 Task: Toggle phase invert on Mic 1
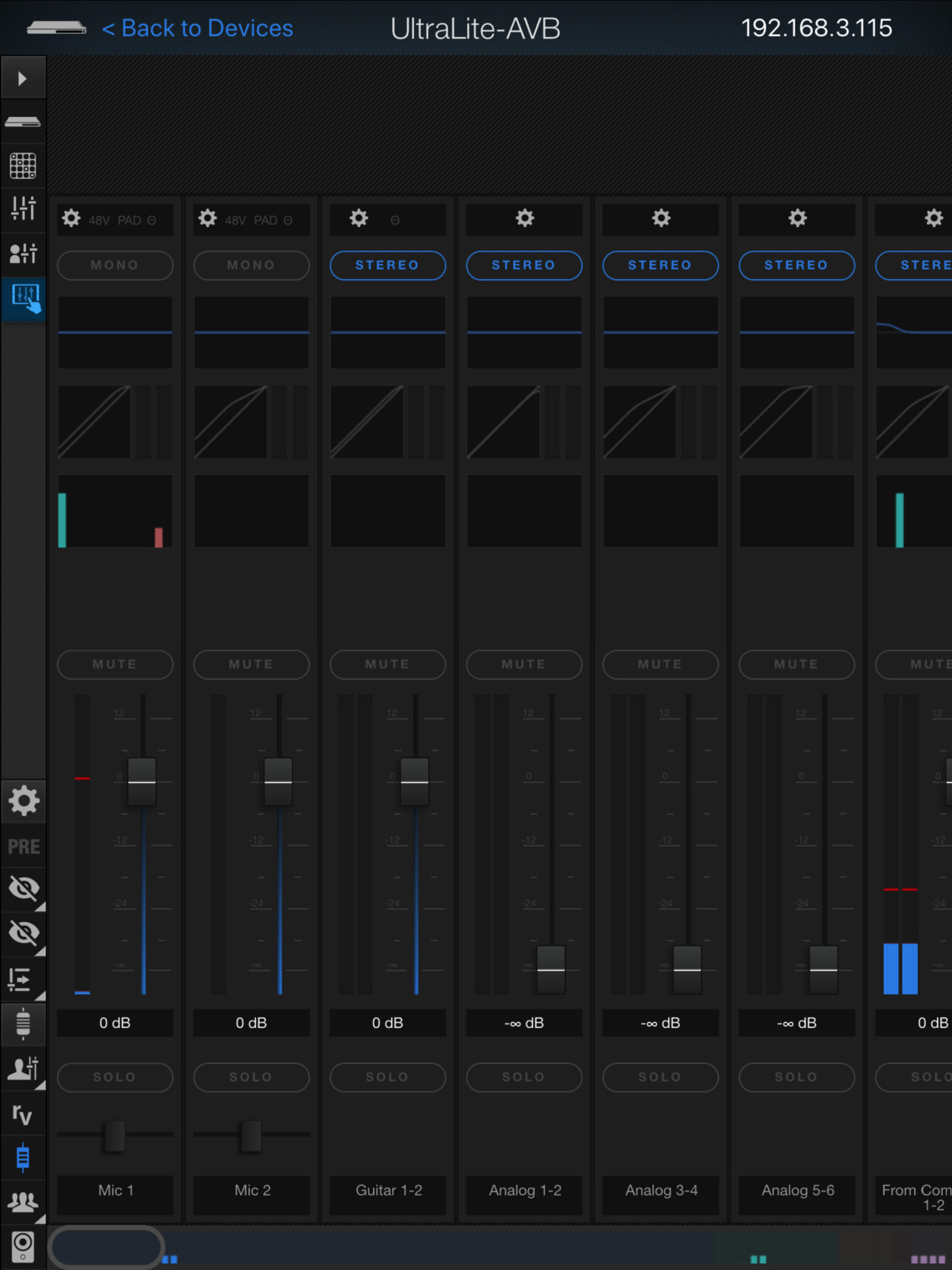tap(152, 221)
